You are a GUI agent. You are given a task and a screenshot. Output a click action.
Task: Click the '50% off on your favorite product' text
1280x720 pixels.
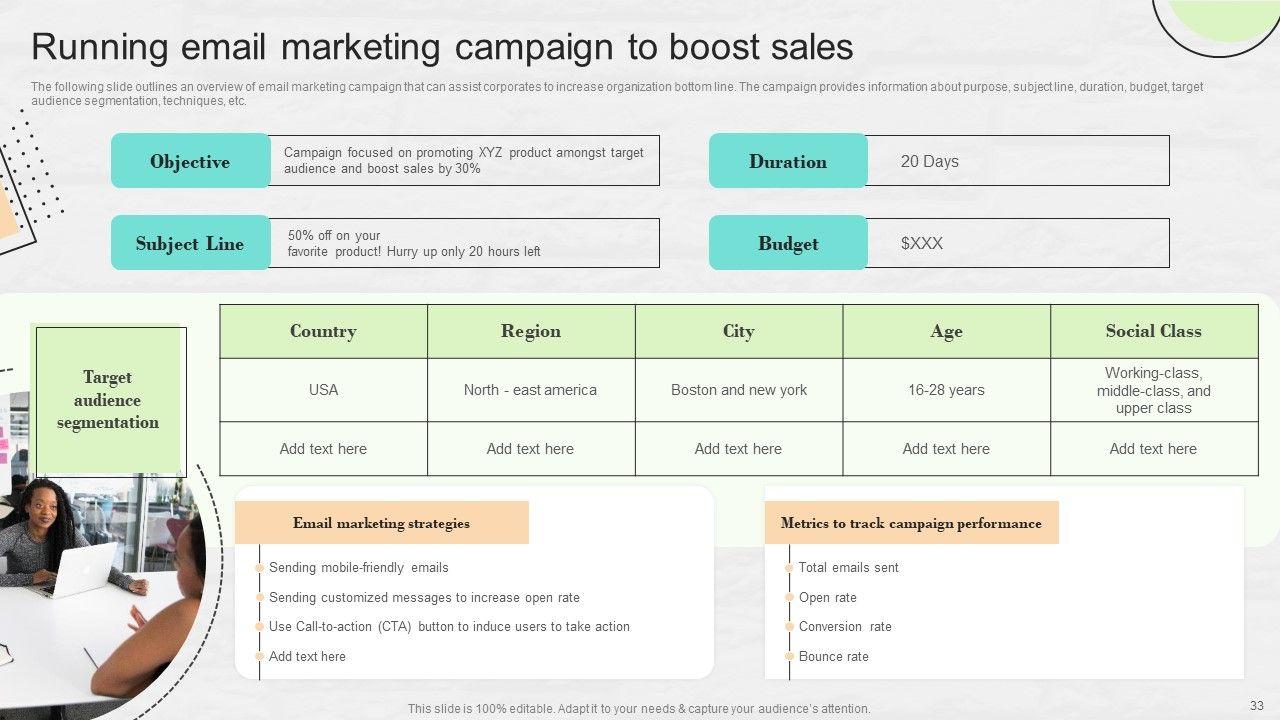(414, 244)
